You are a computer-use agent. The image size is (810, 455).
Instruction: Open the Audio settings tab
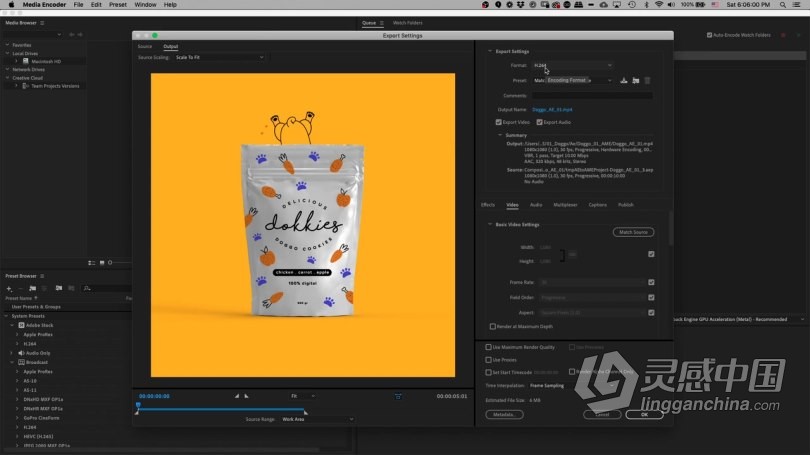(x=536, y=205)
